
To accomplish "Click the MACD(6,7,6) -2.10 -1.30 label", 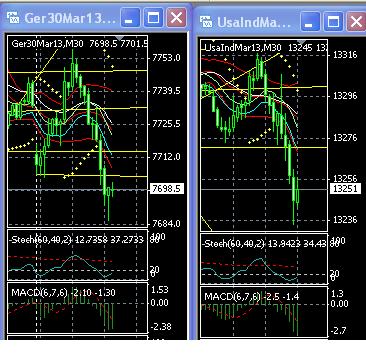I will click(63, 293).
